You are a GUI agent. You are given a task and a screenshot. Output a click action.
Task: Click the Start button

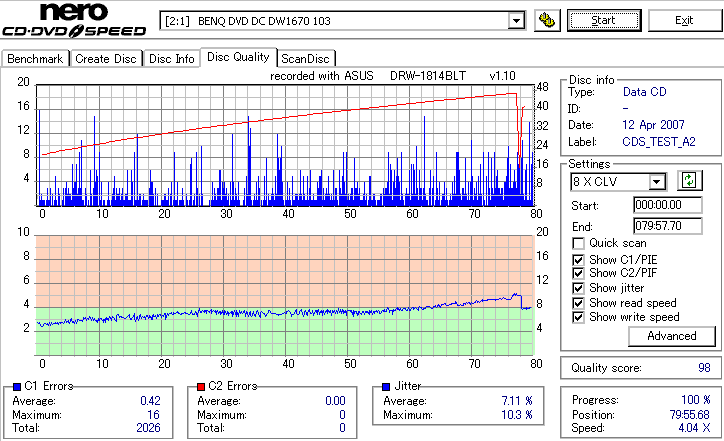coord(604,21)
